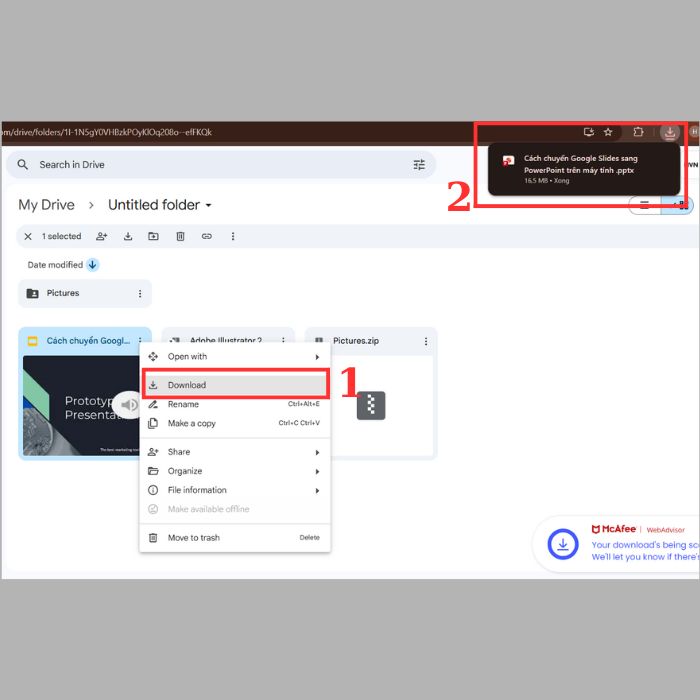
Task: Open downloaded pptx file in downloads popup
Action: 584,169
